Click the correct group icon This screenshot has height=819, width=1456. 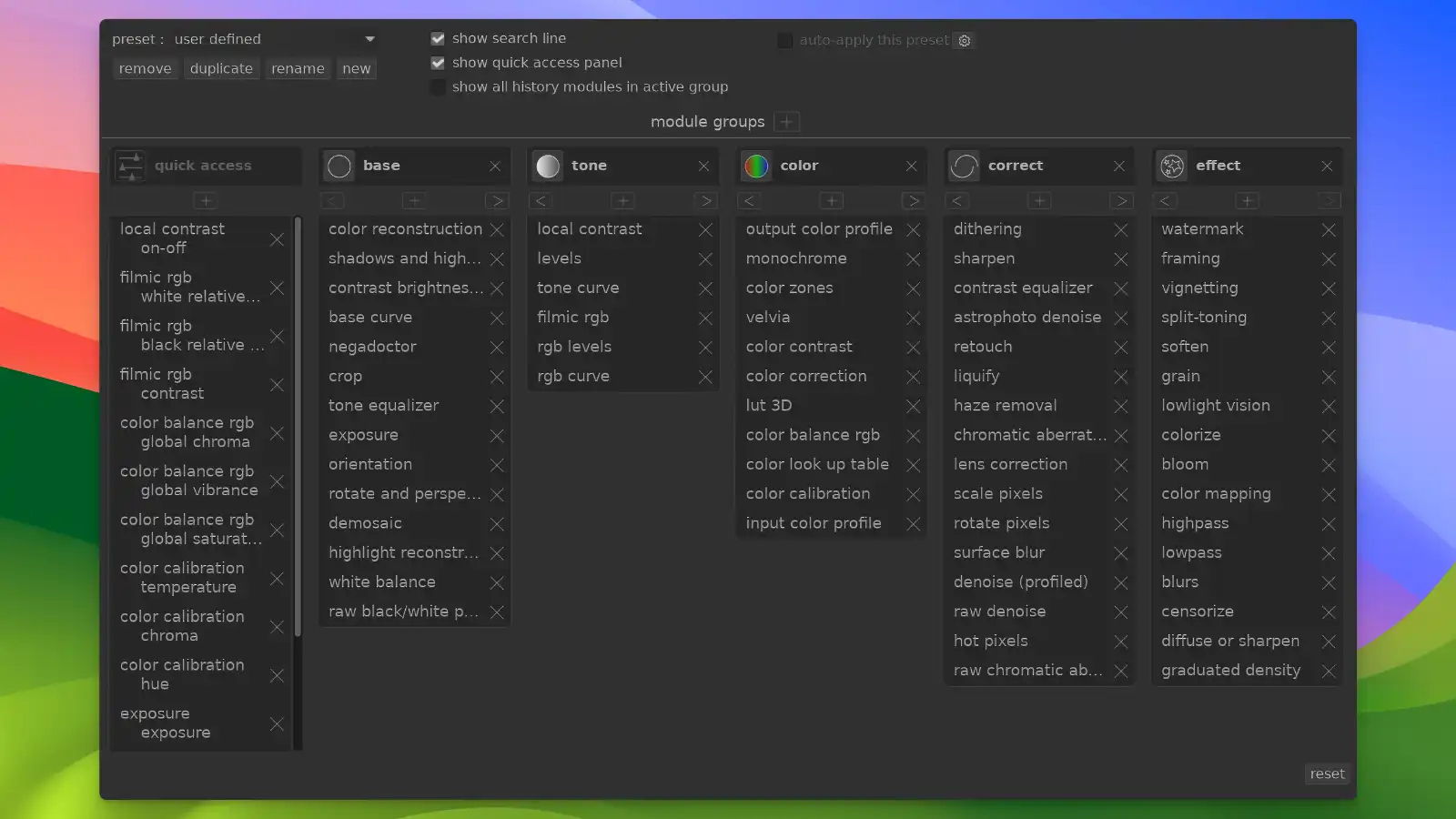(964, 166)
